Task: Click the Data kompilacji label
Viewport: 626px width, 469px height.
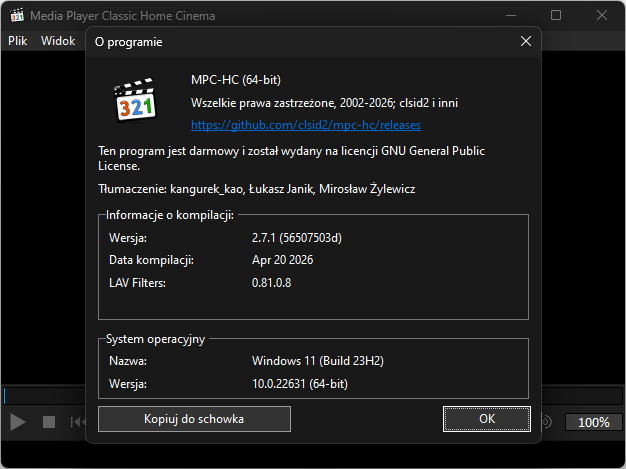Action: (151, 260)
